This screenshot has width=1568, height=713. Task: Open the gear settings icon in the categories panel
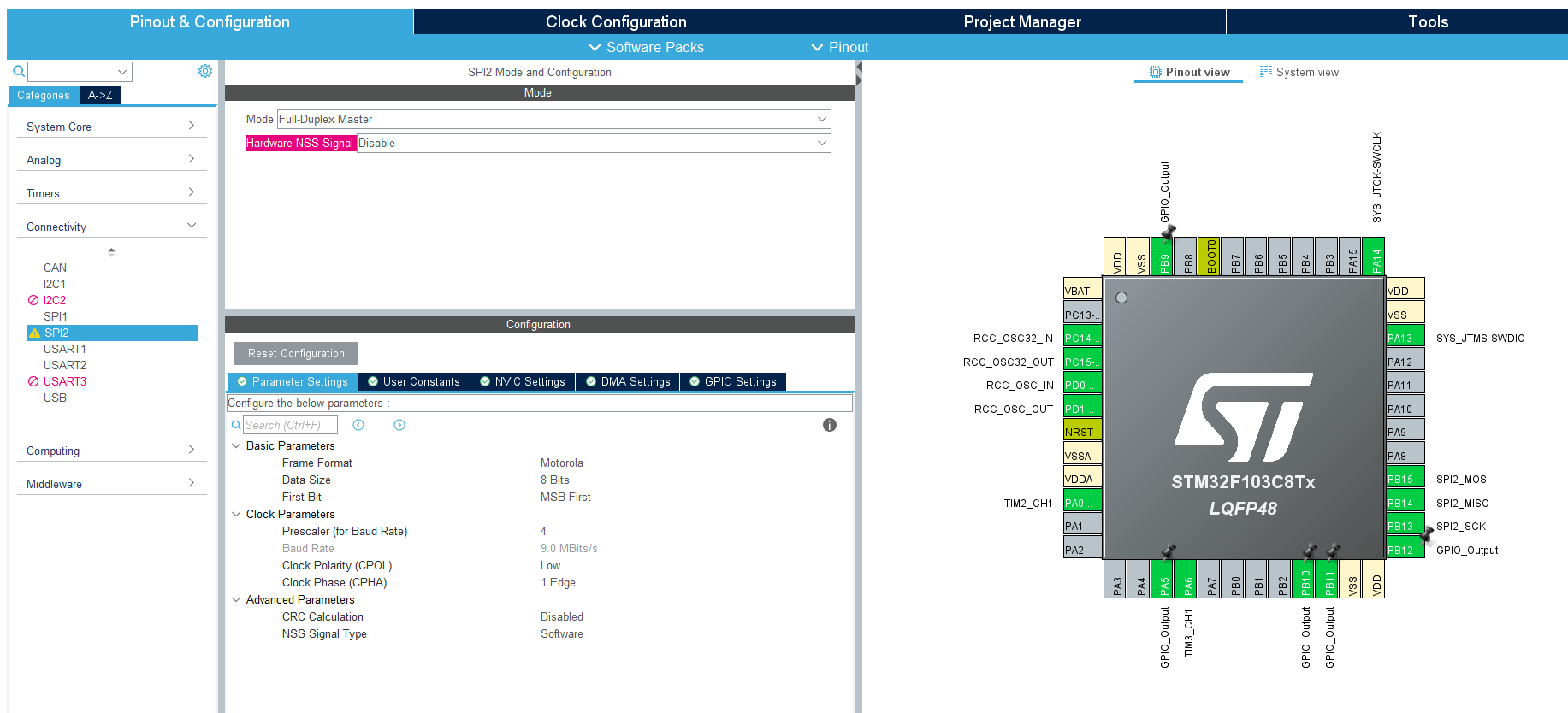(205, 71)
